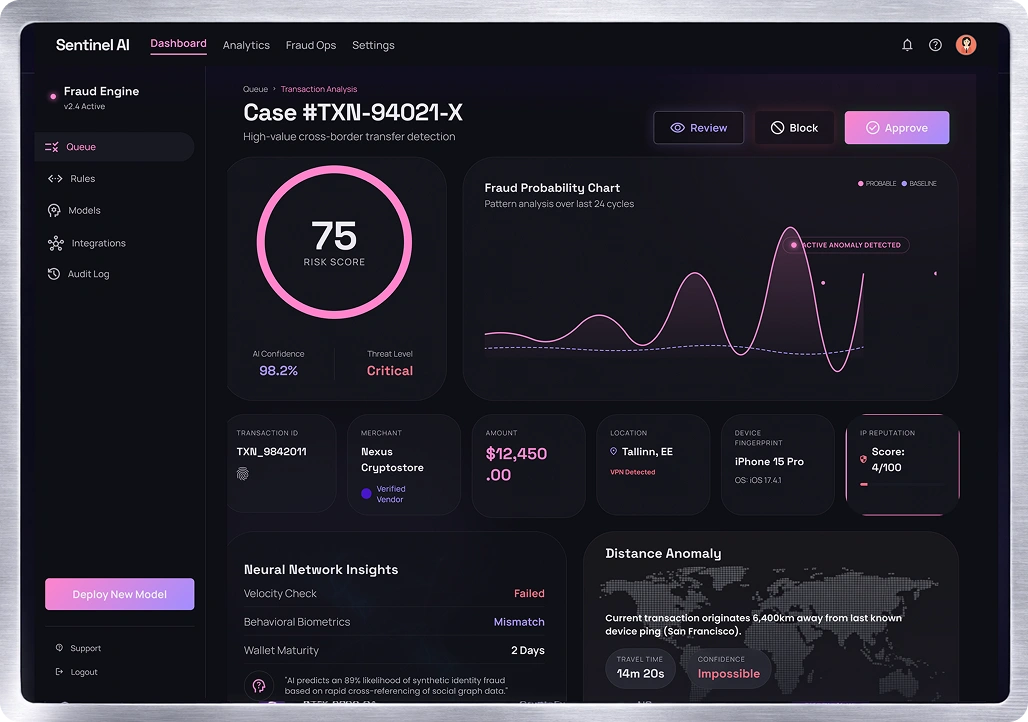
Task: Switch to the Analytics tab
Action: pyautogui.click(x=246, y=46)
